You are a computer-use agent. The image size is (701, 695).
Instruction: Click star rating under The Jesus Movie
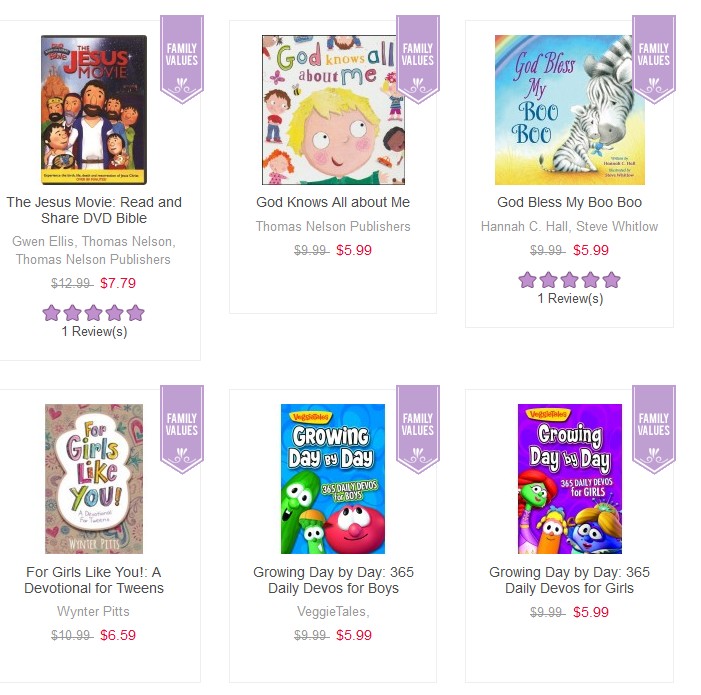tap(93, 313)
